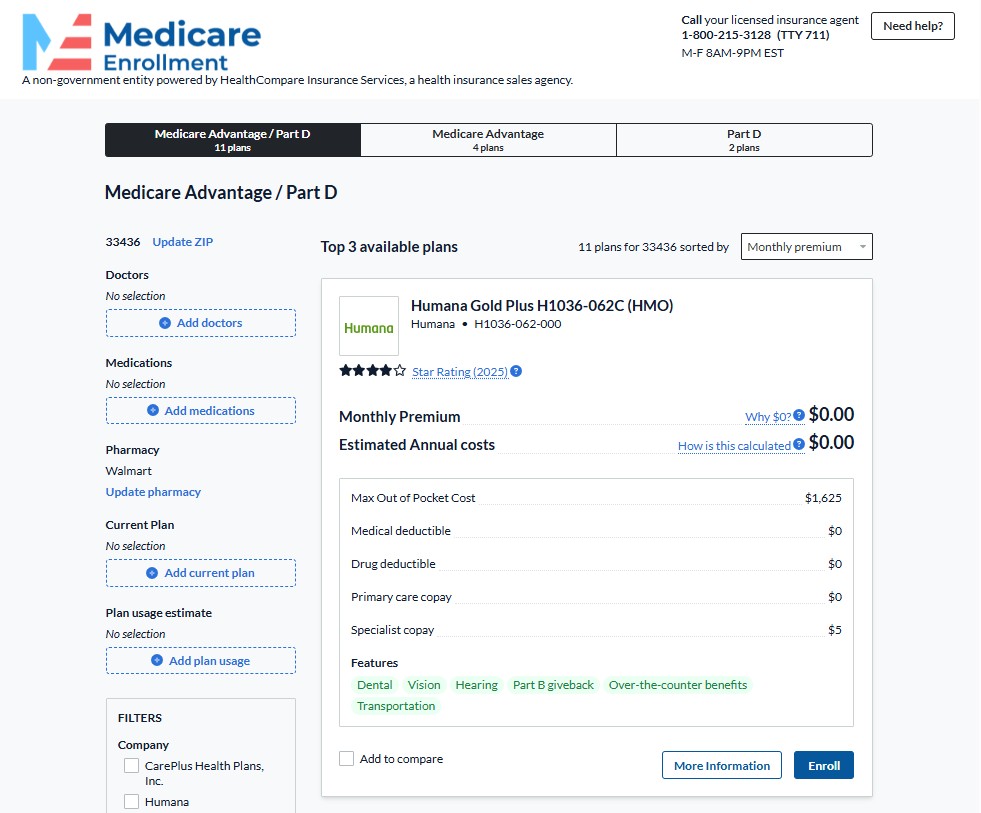Image resolution: width=981 pixels, height=813 pixels.
Task: Open More Information for the Humana plan
Action: (721, 766)
